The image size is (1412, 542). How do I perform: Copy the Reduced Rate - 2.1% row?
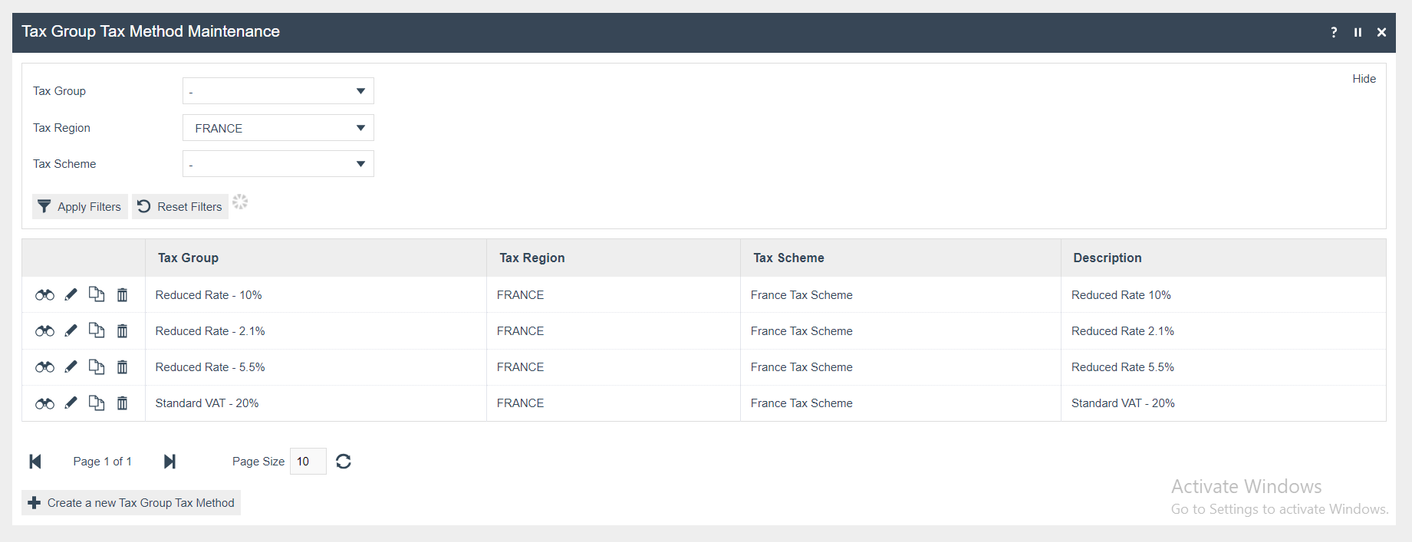(96, 331)
